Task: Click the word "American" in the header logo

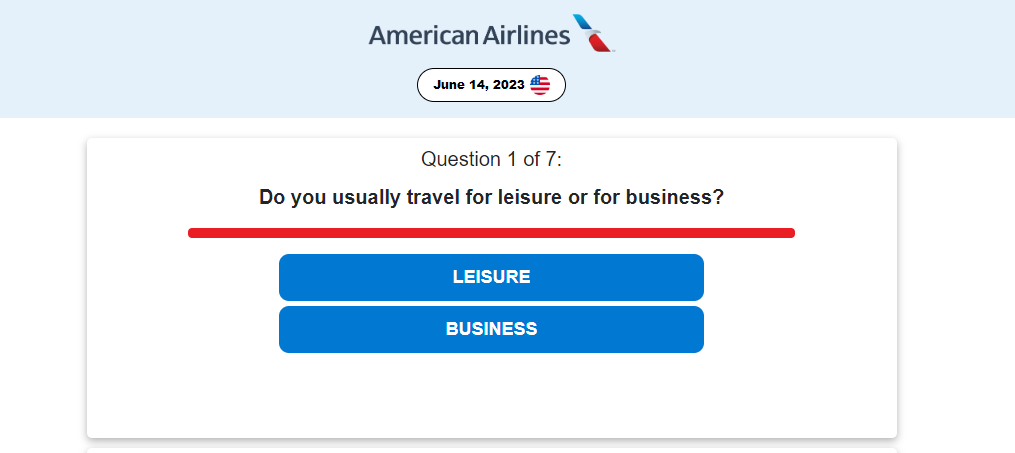Action: click(x=423, y=34)
